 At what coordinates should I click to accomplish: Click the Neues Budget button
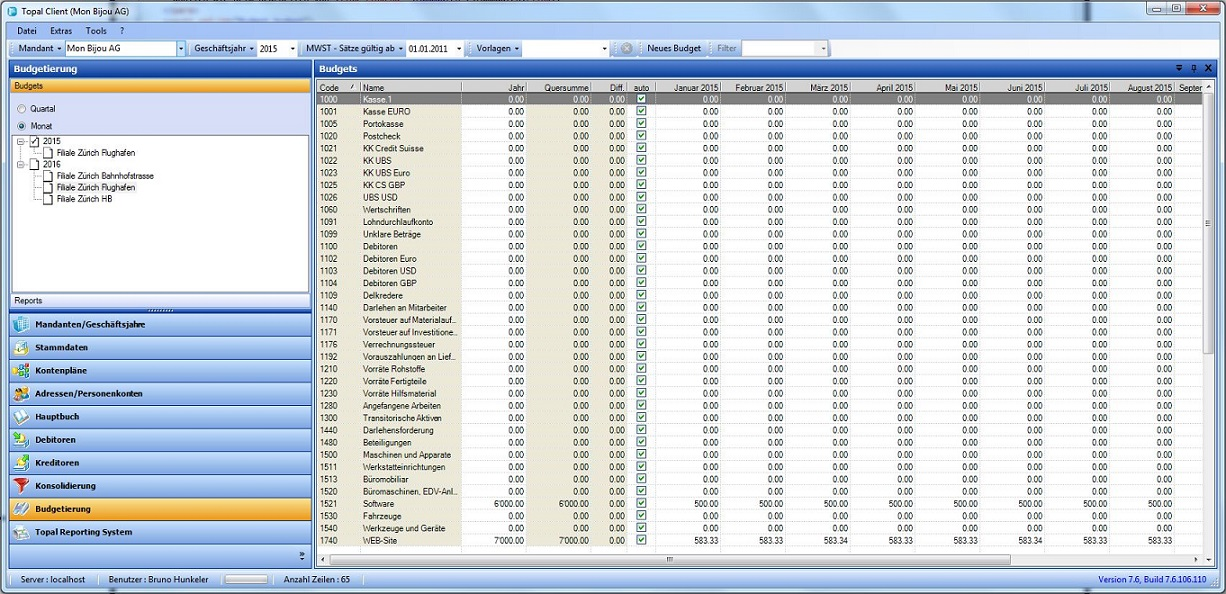[x=673, y=48]
